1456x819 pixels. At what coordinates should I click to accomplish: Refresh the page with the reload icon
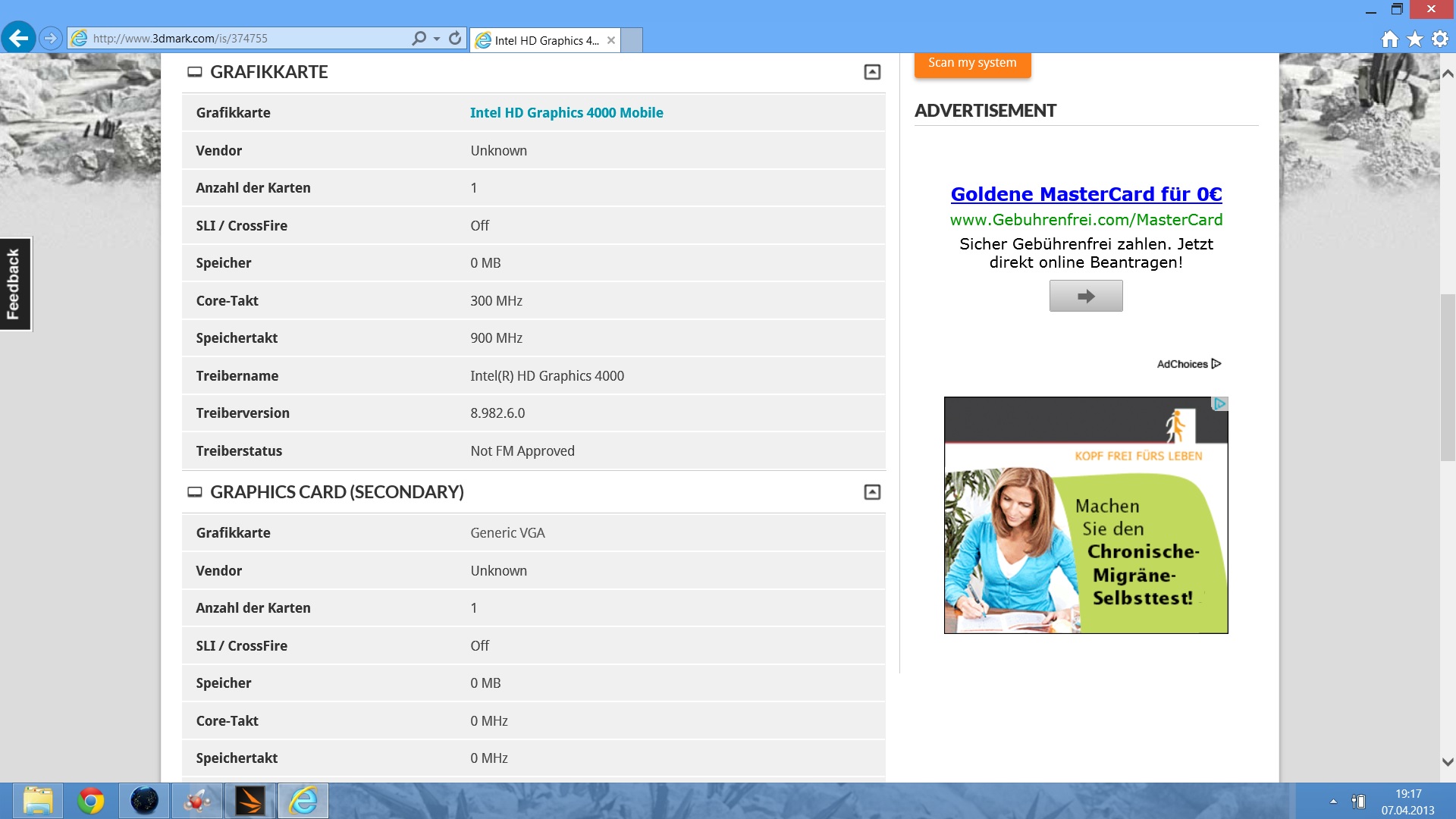455,38
